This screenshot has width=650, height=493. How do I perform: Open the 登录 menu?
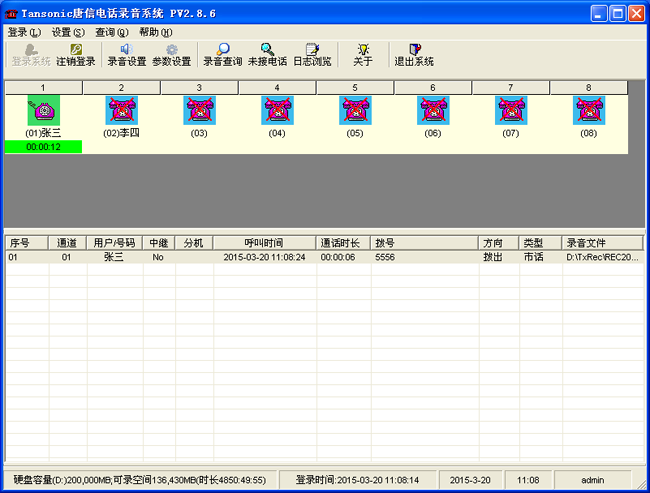tap(24, 32)
